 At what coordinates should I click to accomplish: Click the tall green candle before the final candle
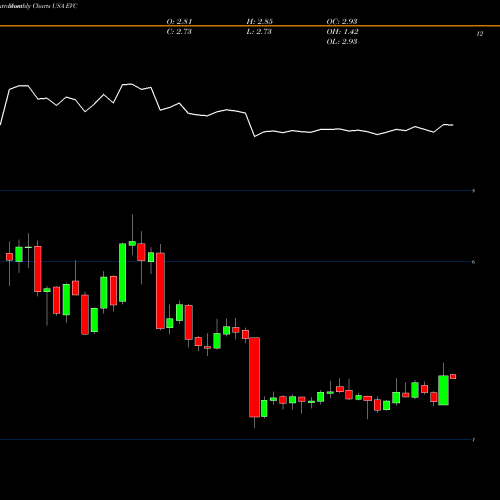pos(443,390)
